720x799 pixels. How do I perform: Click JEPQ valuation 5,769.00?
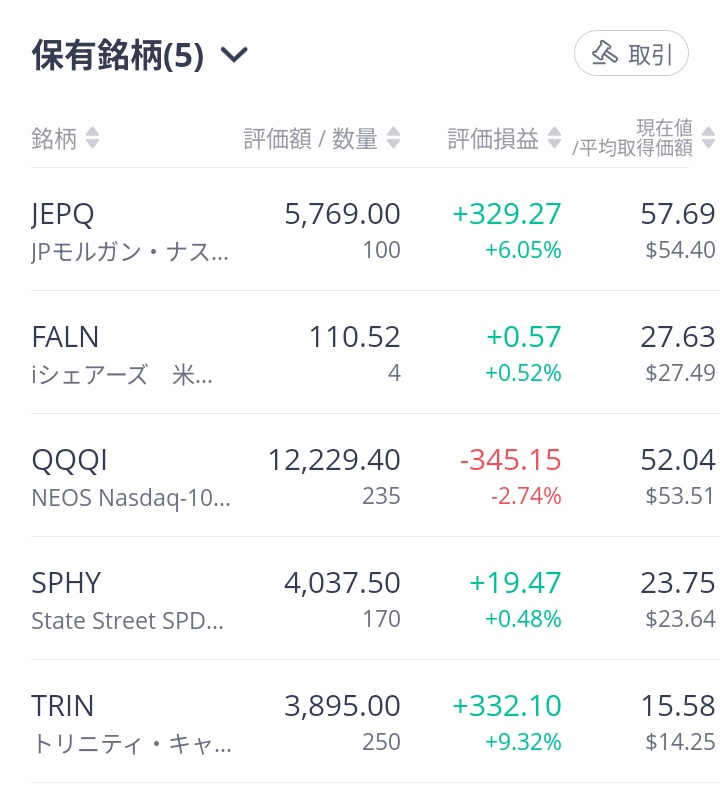[x=342, y=214]
